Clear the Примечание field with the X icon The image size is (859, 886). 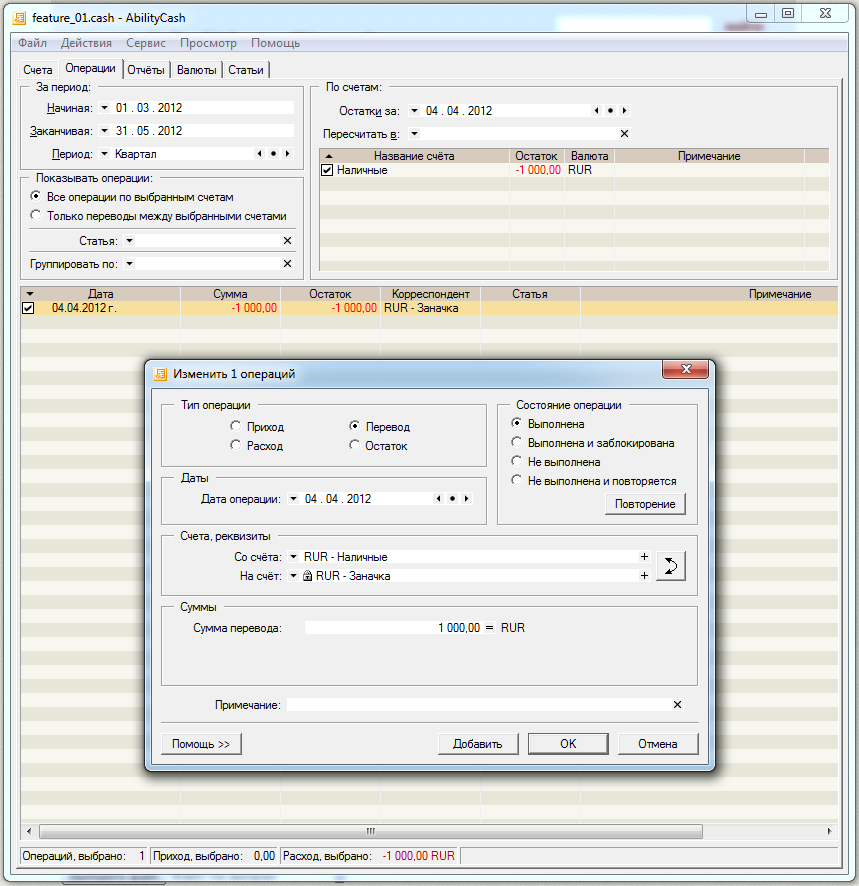pyautogui.click(x=677, y=705)
